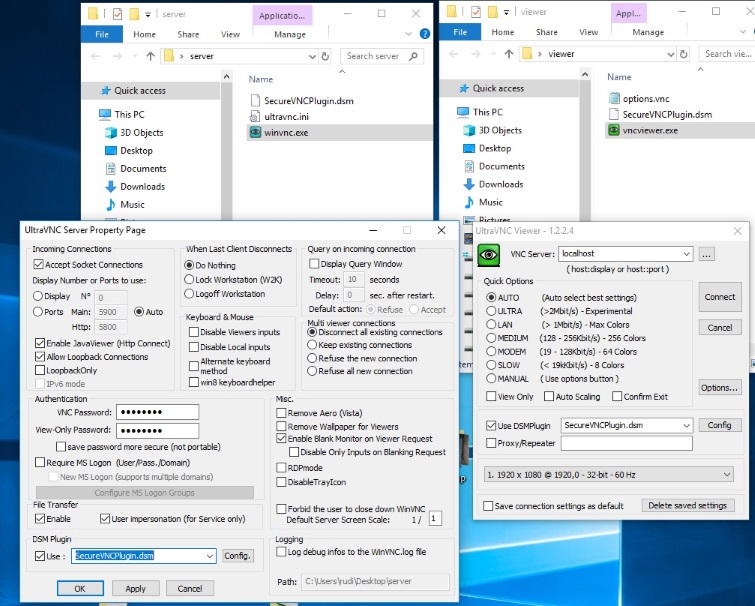Expand ribbon chevron in server window
Screen dimensions: 755x606
tap(408, 34)
